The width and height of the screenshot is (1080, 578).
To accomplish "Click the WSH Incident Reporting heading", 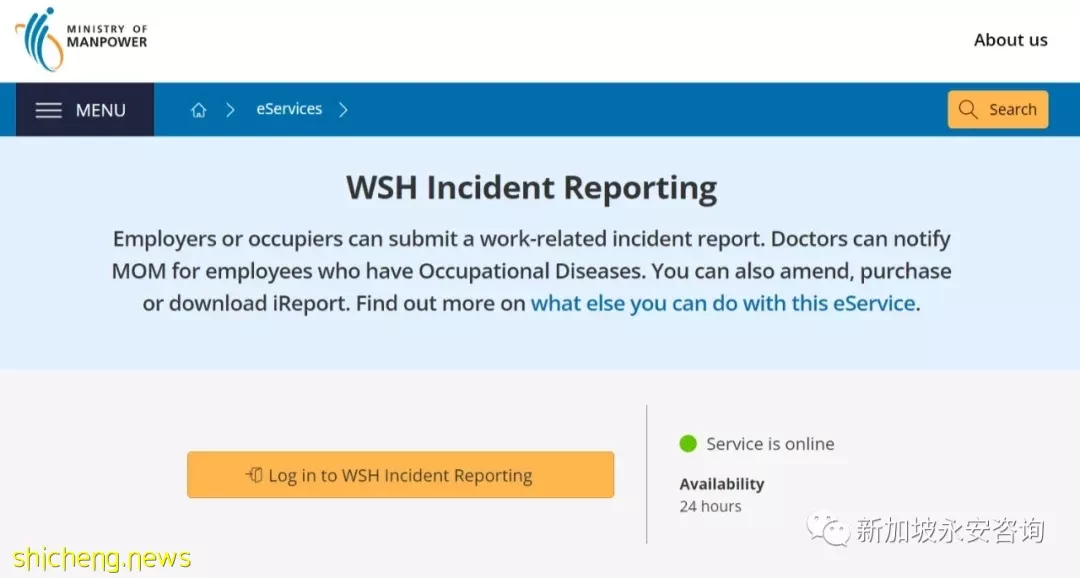I will (x=531, y=187).
